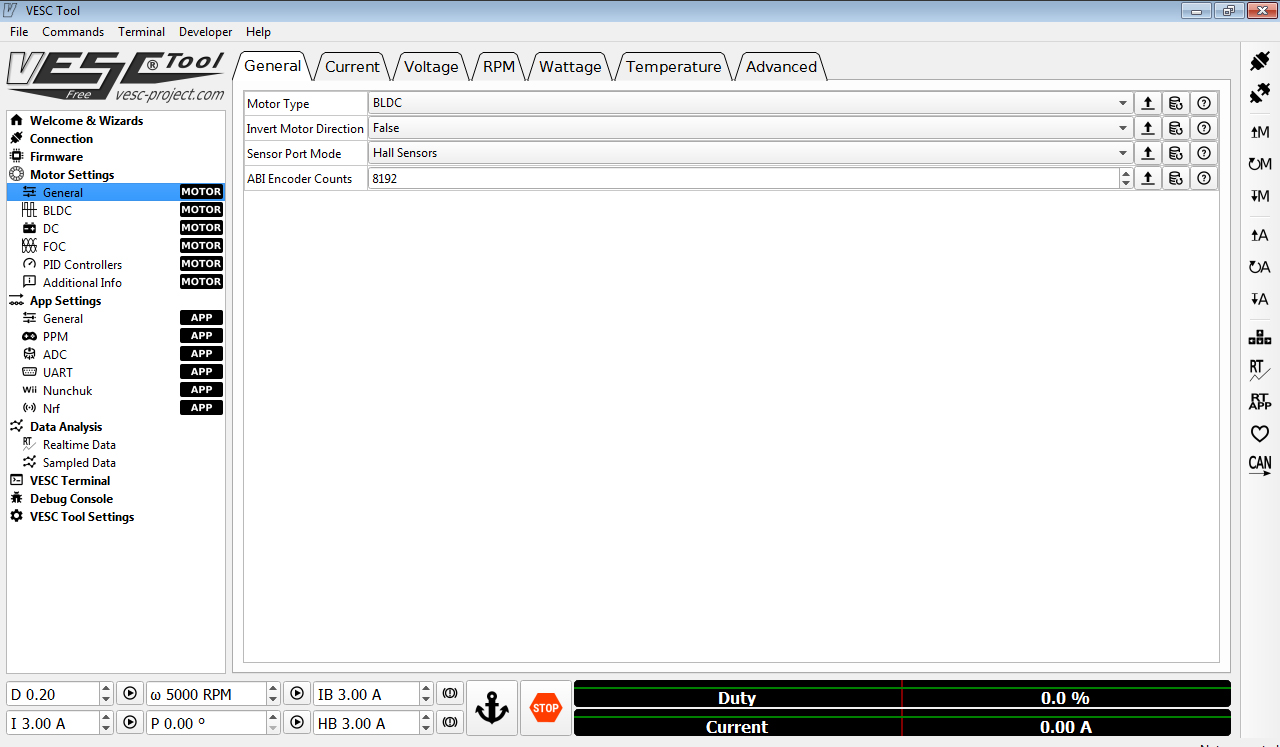This screenshot has height=747, width=1280.
Task: Read default value icon for ABI Encoder Counts
Action: pyautogui.click(x=1176, y=178)
